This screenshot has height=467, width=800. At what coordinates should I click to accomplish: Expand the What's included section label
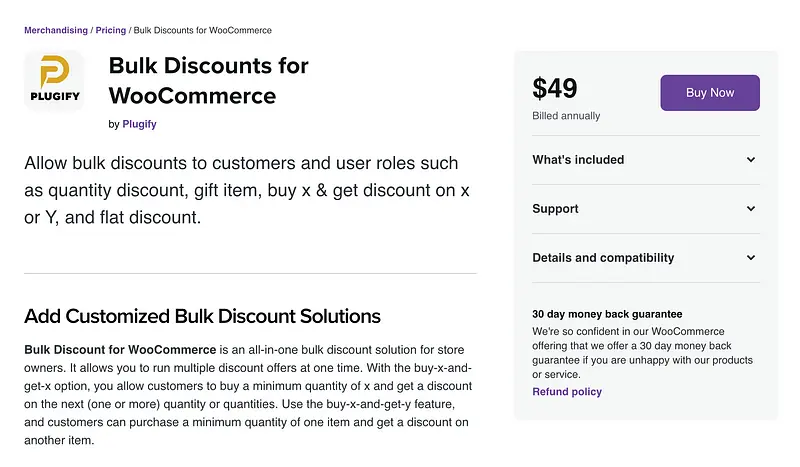tap(578, 160)
